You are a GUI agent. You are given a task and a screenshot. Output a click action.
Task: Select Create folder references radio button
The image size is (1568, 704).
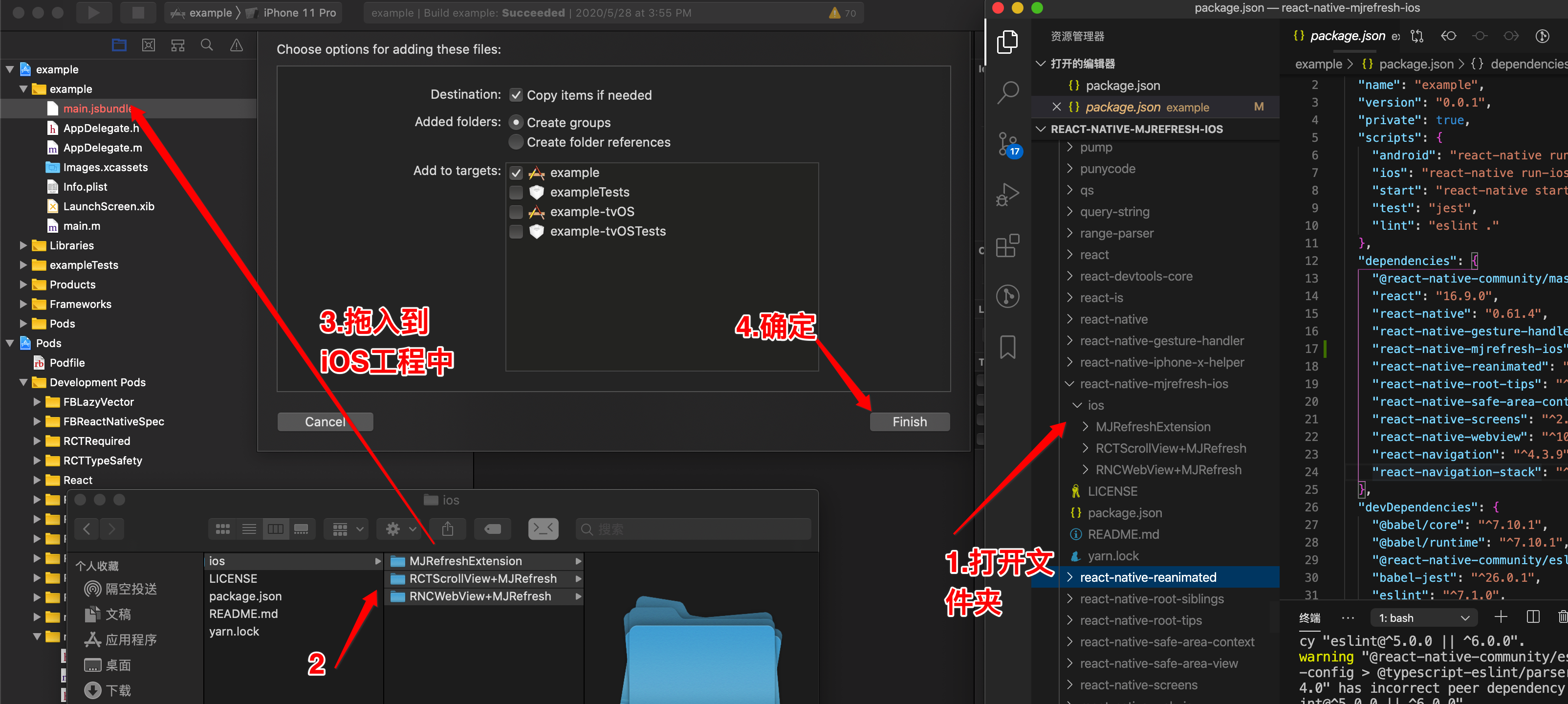(x=516, y=142)
